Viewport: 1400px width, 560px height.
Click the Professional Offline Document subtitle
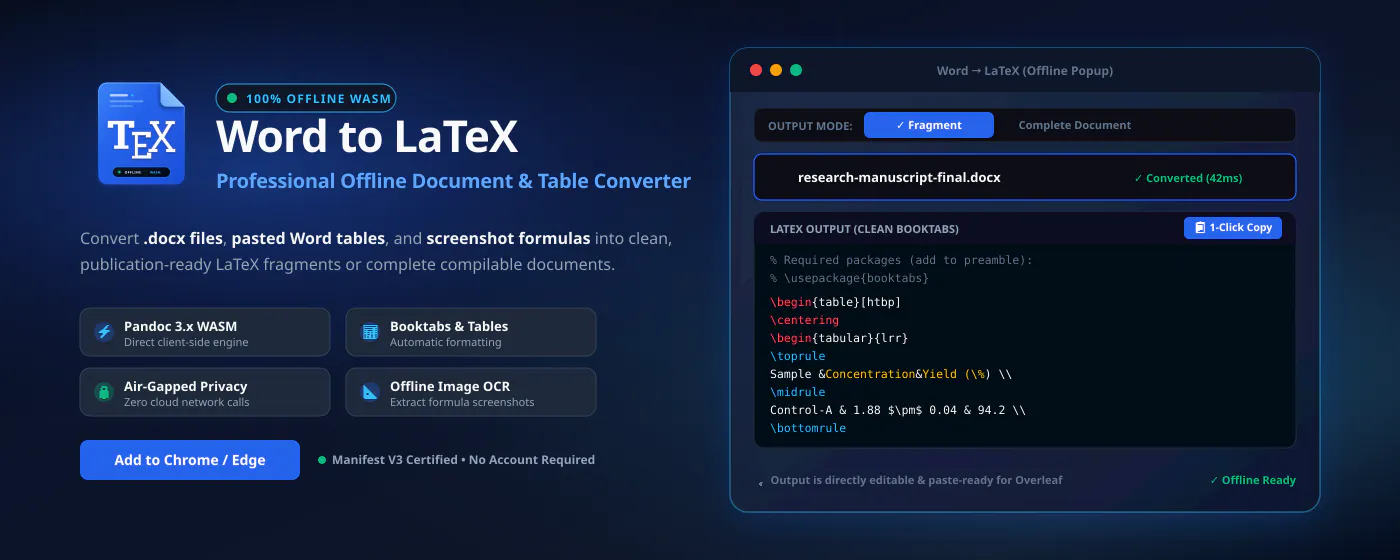point(453,181)
